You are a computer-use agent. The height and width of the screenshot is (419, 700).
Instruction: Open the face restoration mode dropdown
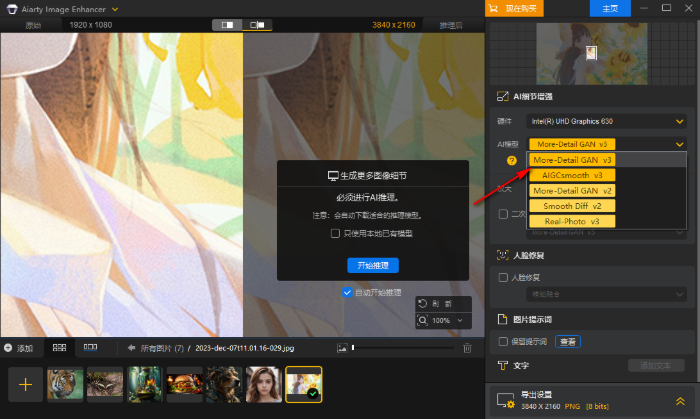[606, 294]
